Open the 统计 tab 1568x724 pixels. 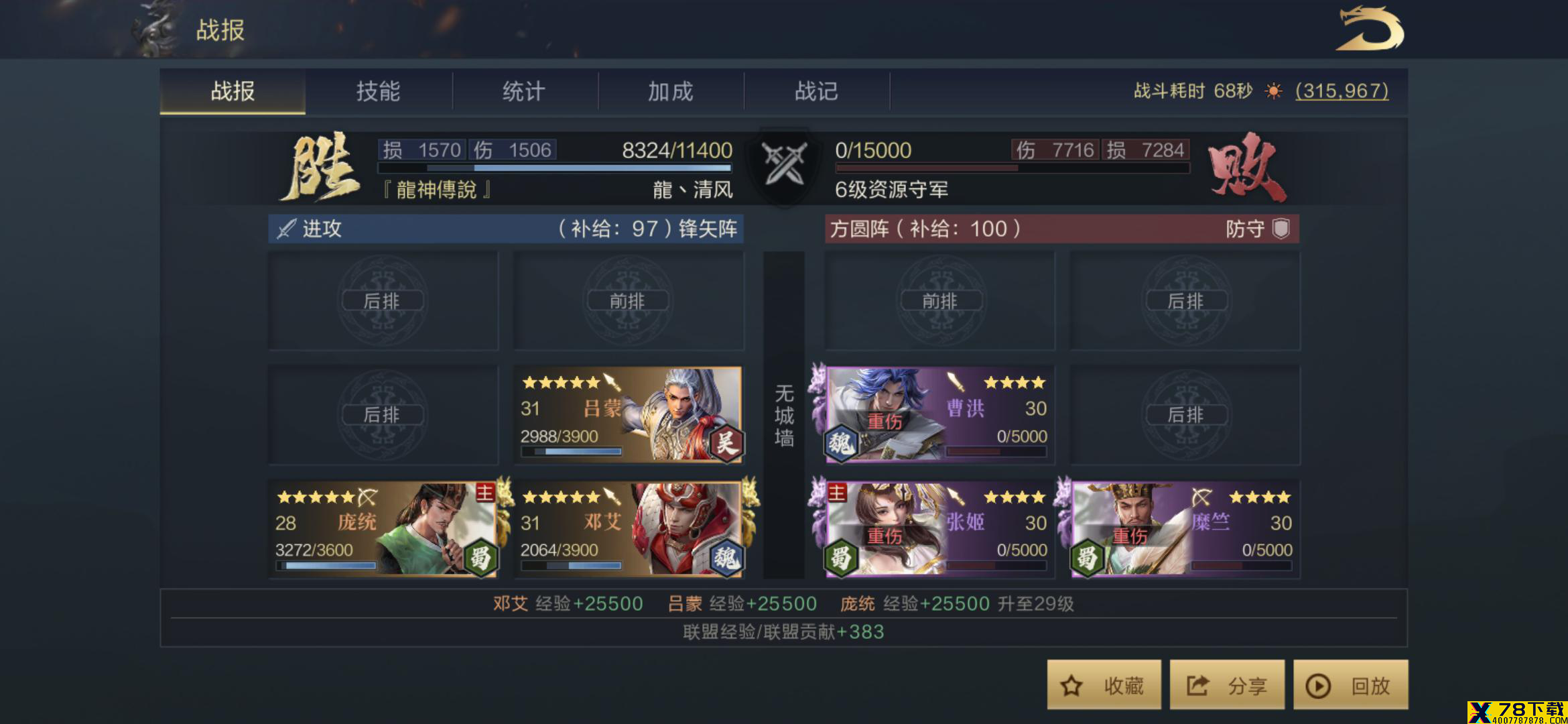click(524, 90)
